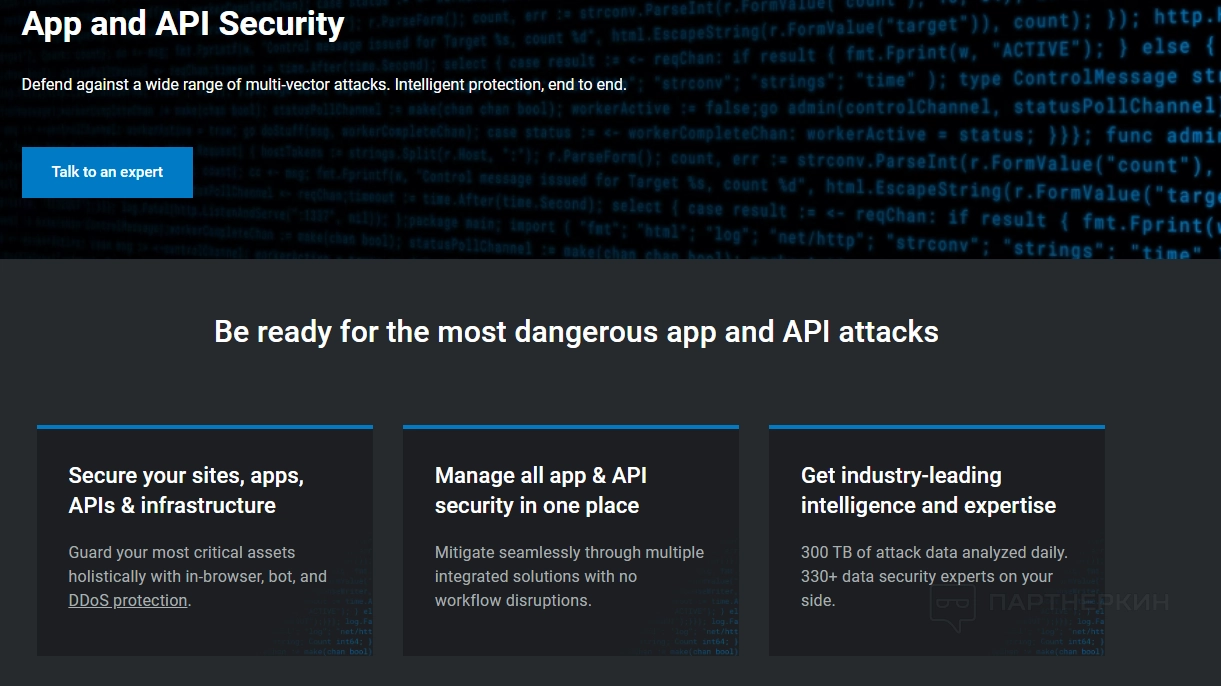Click the 'Be ready for the most dangerous' heading
1221x686 pixels.
click(x=576, y=332)
